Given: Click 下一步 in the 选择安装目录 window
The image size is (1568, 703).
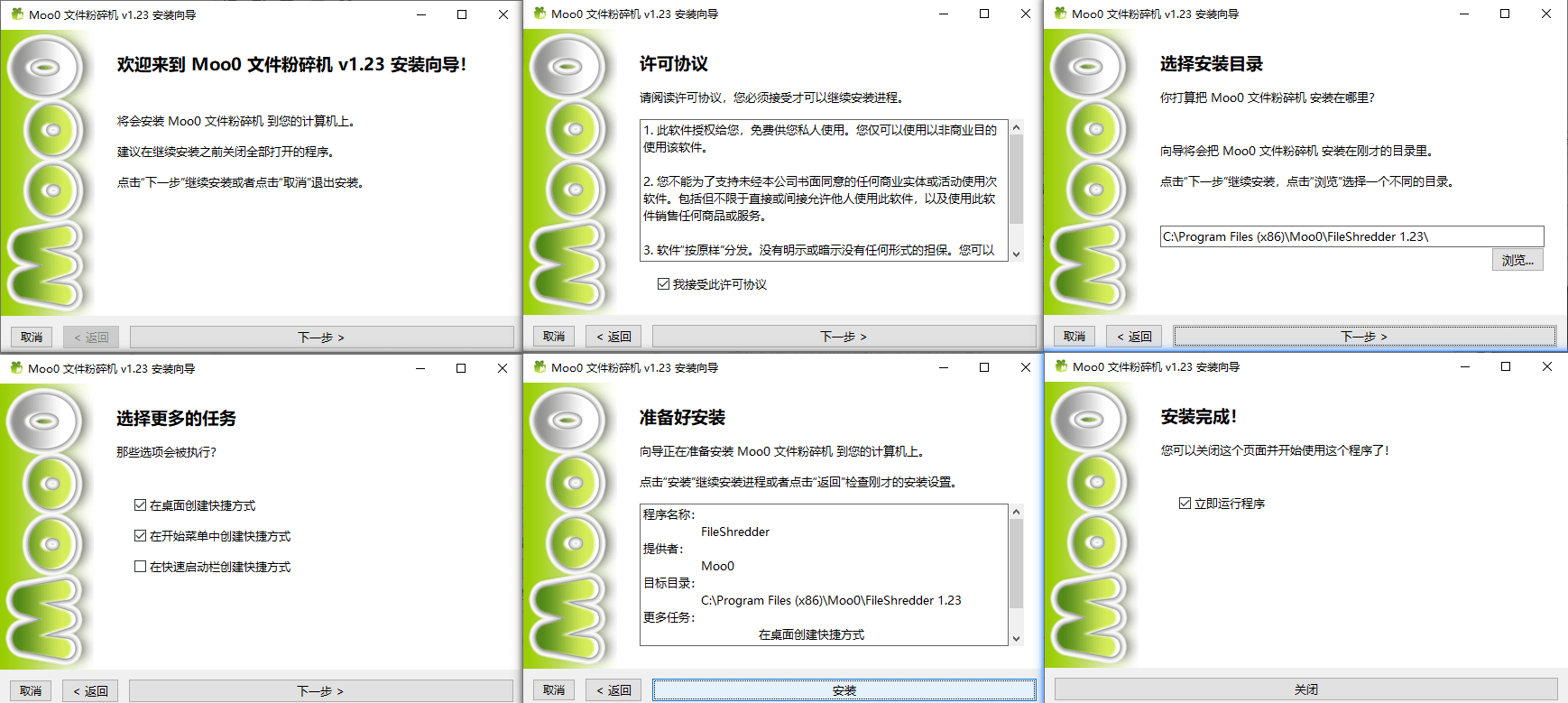Looking at the screenshot, I should pos(1364,336).
